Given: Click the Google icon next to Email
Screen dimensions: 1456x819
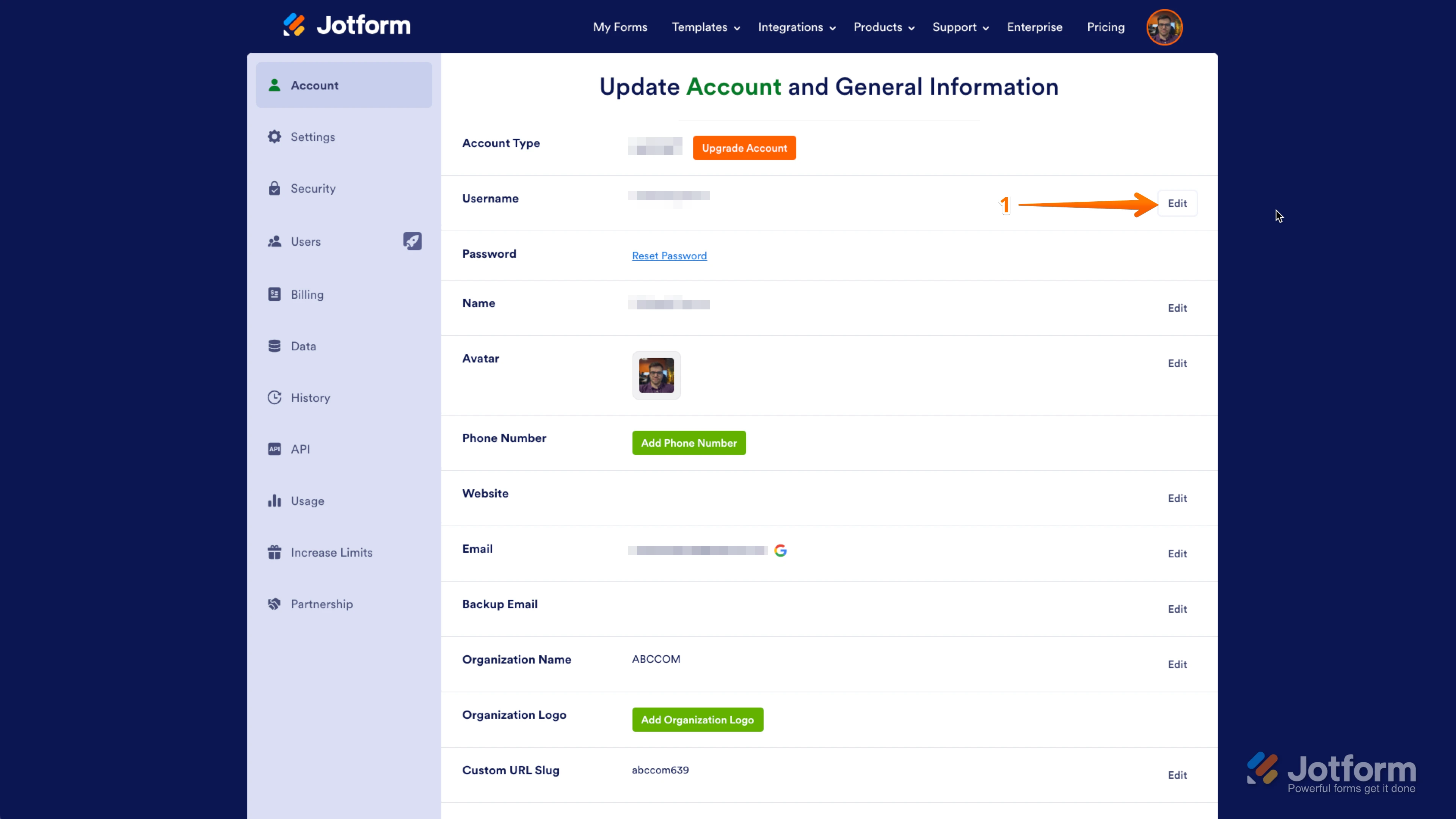Looking at the screenshot, I should pyautogui.click(x=781, y=550).
